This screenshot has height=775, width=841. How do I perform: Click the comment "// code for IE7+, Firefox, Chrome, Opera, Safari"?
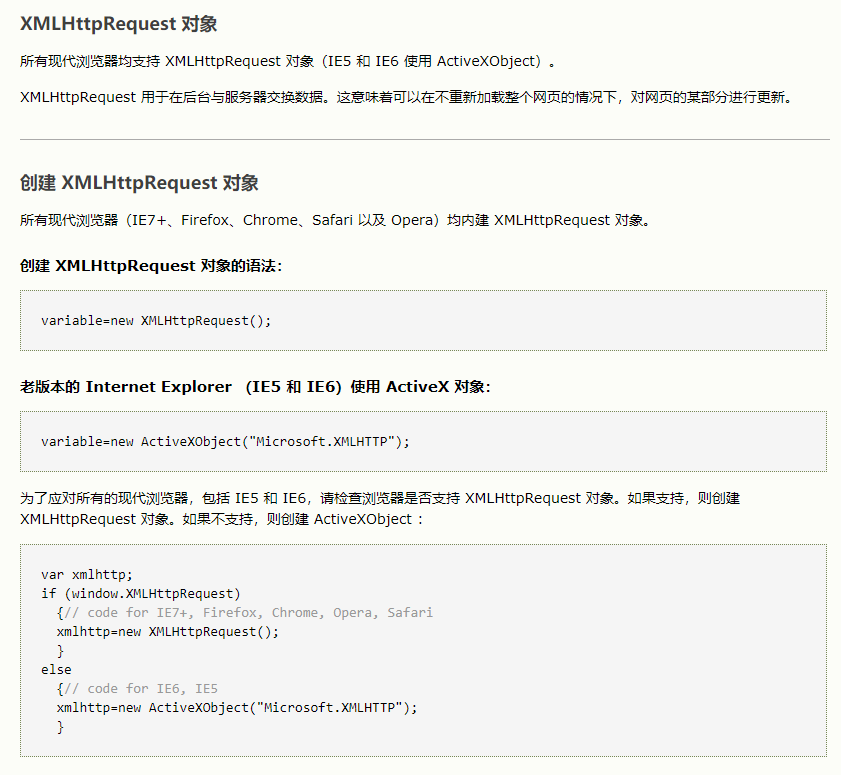point(248,612)
